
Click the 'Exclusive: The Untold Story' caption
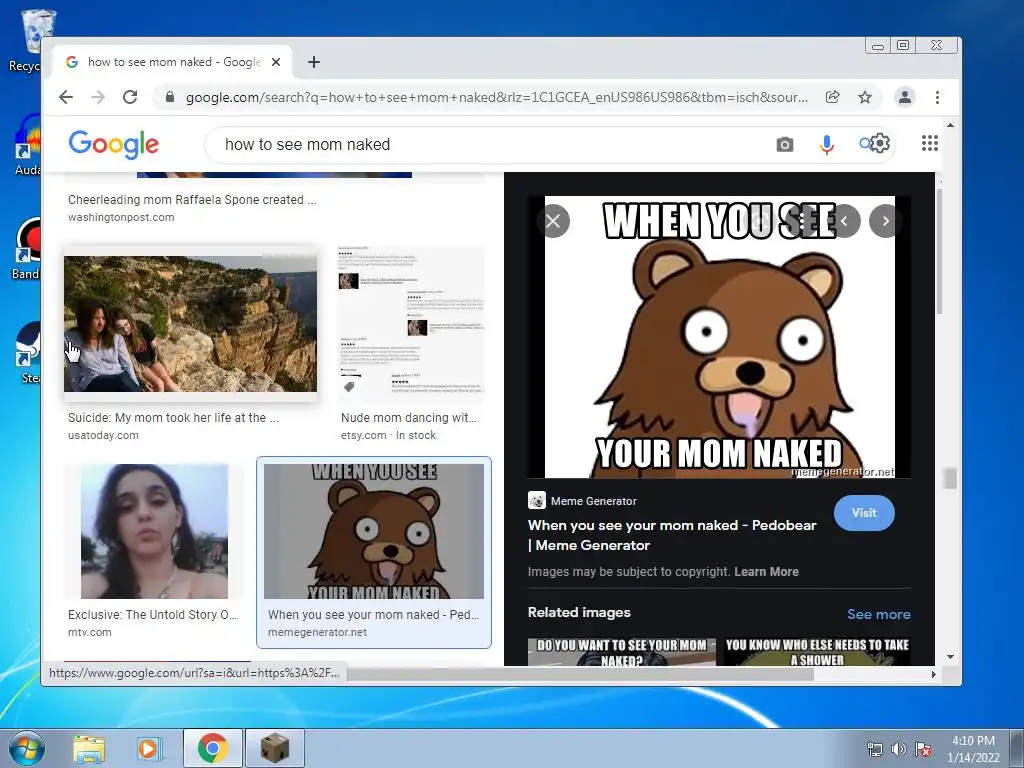pyautogui.click(x=152, y=615)
